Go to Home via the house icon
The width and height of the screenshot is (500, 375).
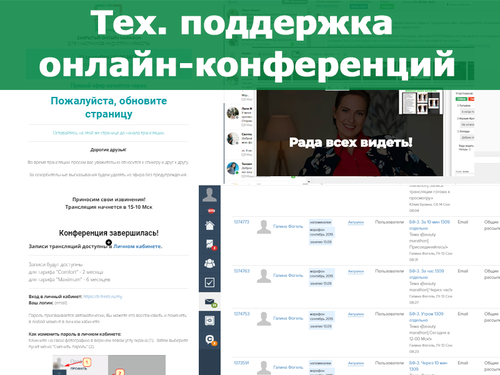pyautogui.click(x=210, y=225)
